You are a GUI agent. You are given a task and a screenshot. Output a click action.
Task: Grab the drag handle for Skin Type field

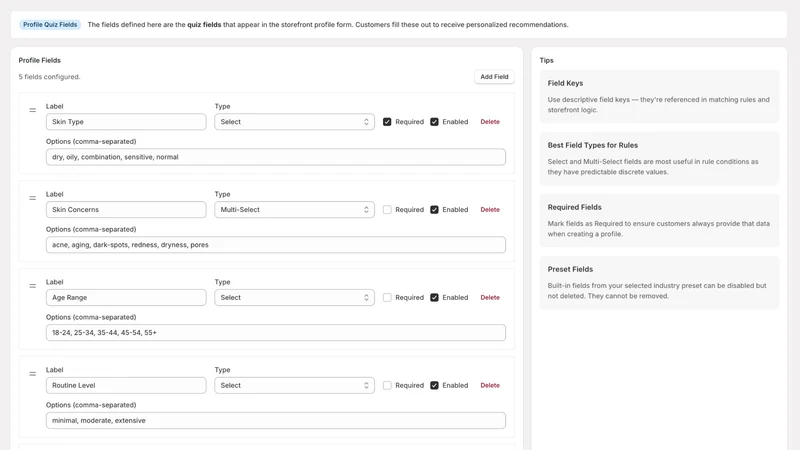click(33, 110)
